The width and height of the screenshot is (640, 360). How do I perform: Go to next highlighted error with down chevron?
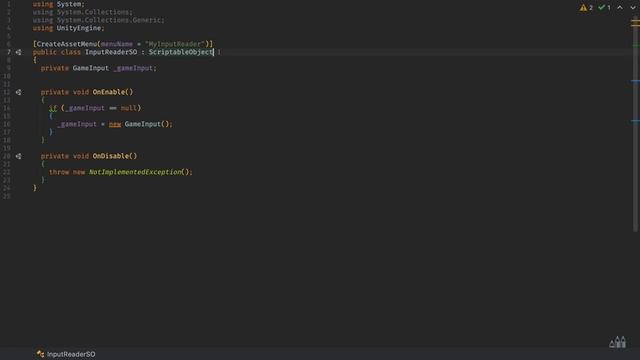(633, 7)
